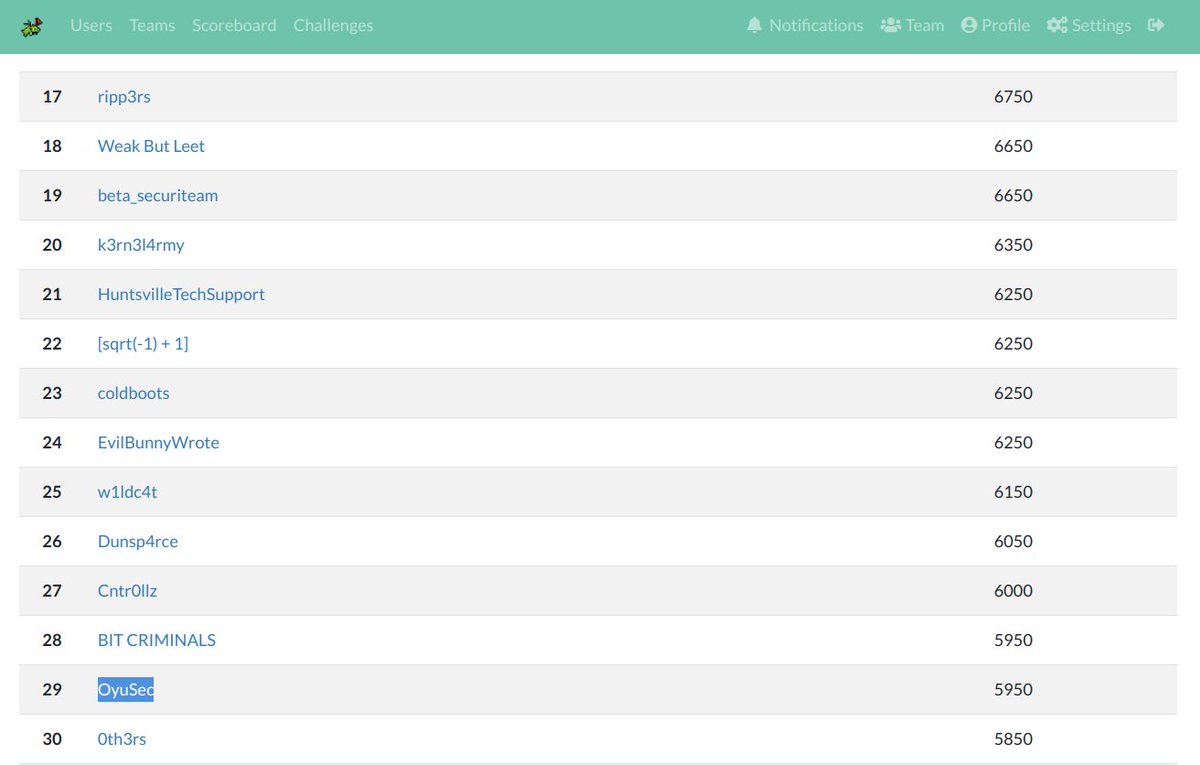Click the score 6350 for k3rn3l4rmy
The width and height of the screenshot is (1200, 765).
pyautogui.click(x=1013, y=245)
